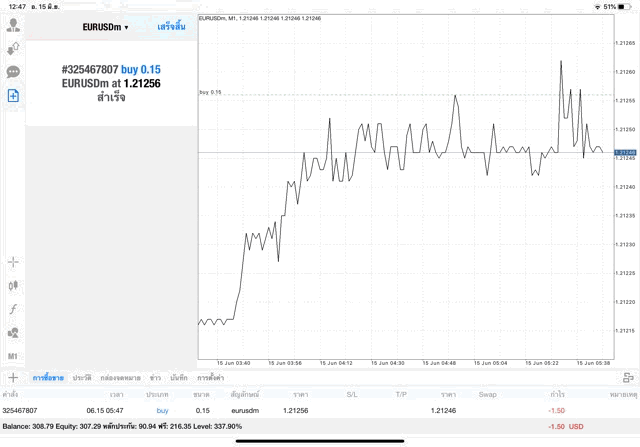This screenshot has width=640, height=447.
Task: Tap the 1.21260 price axis label
Action: pyautogui.click(x=625, y=72)
